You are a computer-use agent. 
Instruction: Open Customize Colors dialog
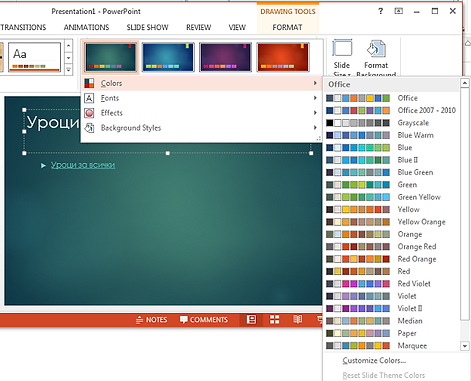pos(374,360)
